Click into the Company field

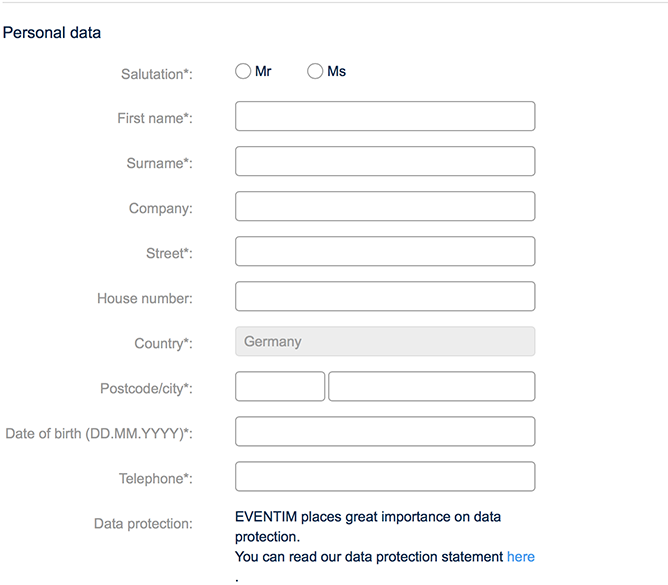pos(385,206)
